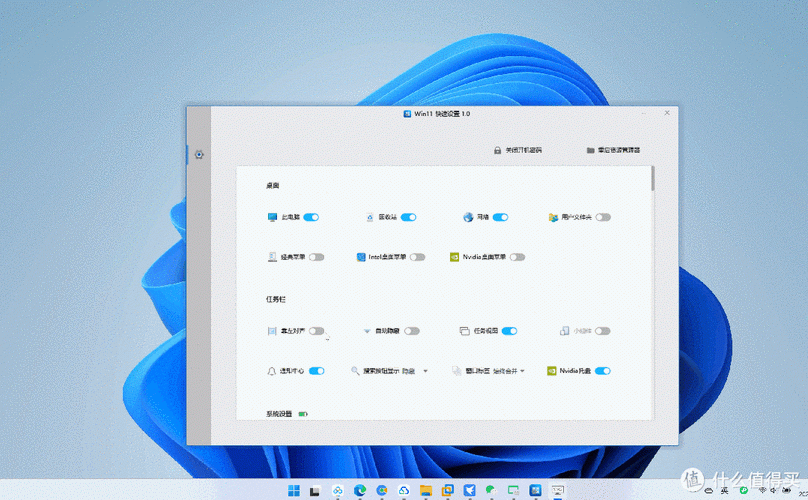Select the gear settings tab in sidebar

click(200, 155)
